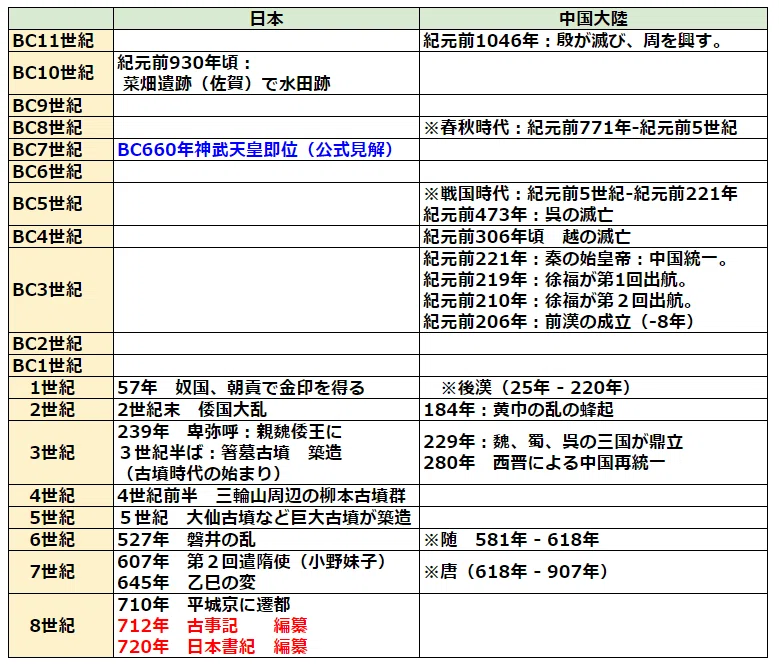Viewport: 779px width, 664px height.
Task: Select ※随 581年 - 618年 text
Action: 511,539
